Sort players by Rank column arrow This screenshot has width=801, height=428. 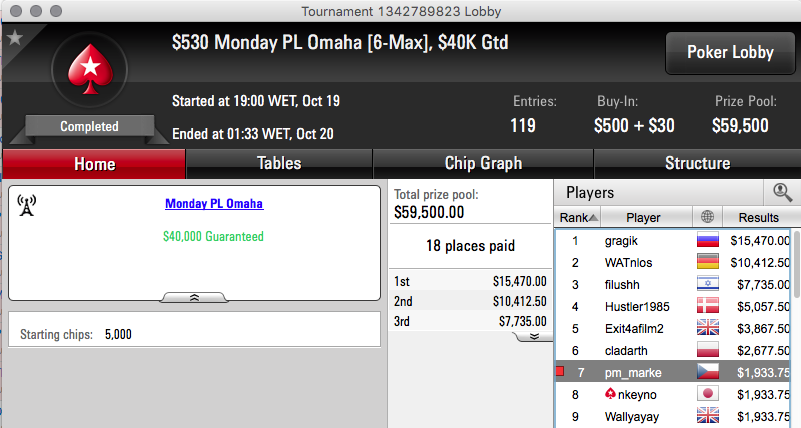(593, 218)
